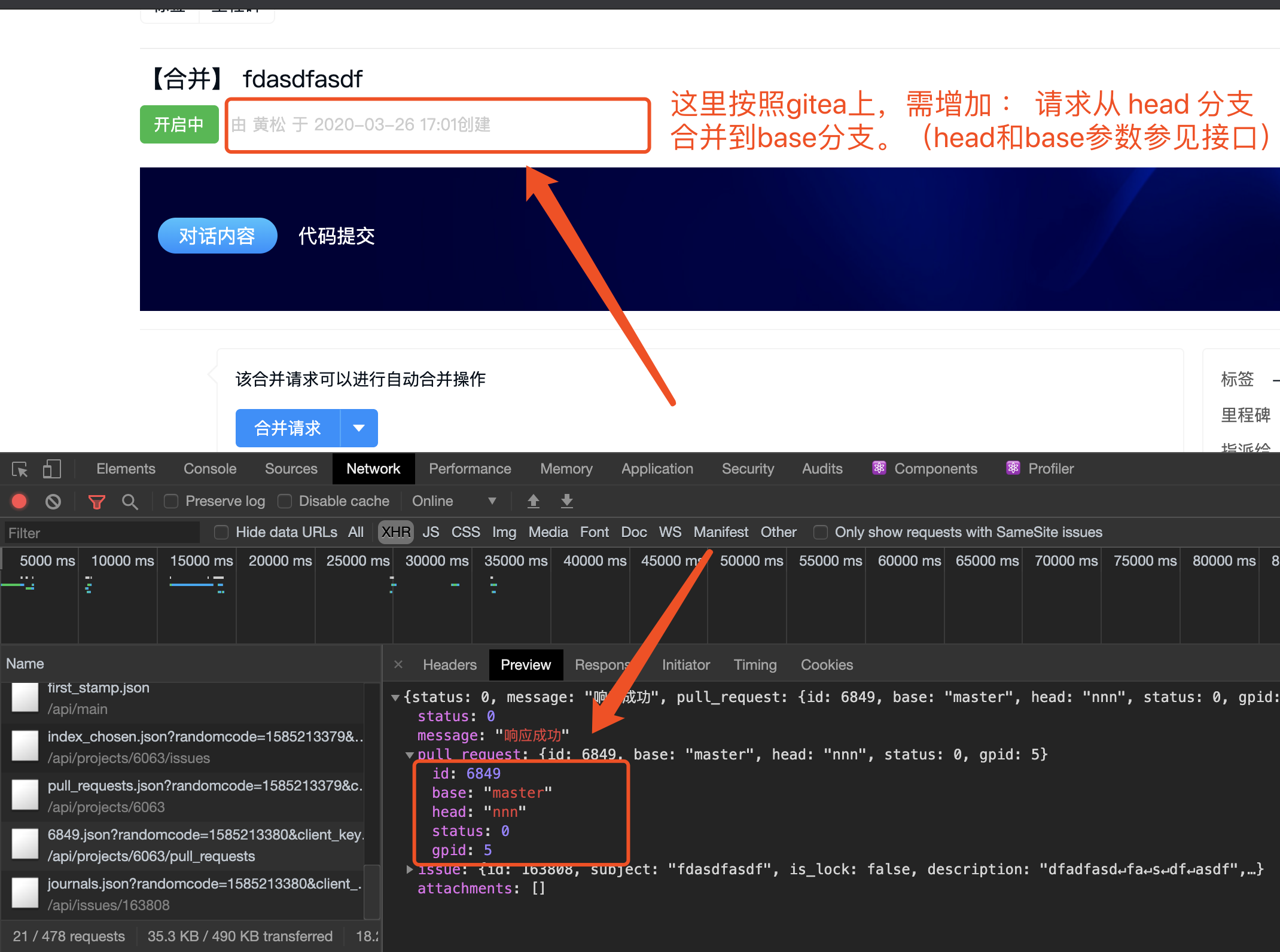Select the All filter type
Viewport: 1280px width, 952px height.
(x=356, y=532)
